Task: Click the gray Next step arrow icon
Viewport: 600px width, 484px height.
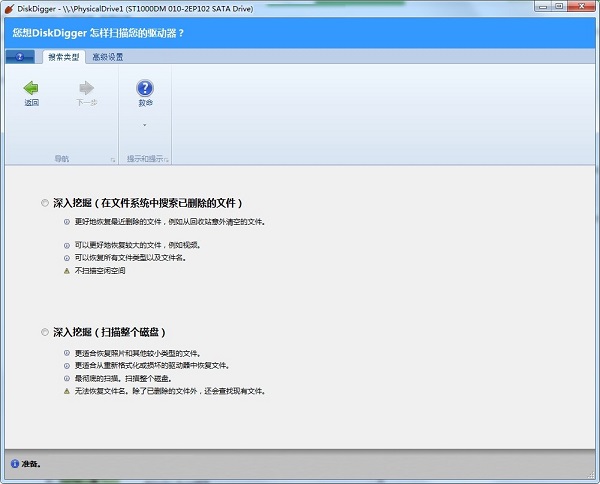Action: (86, 88)
